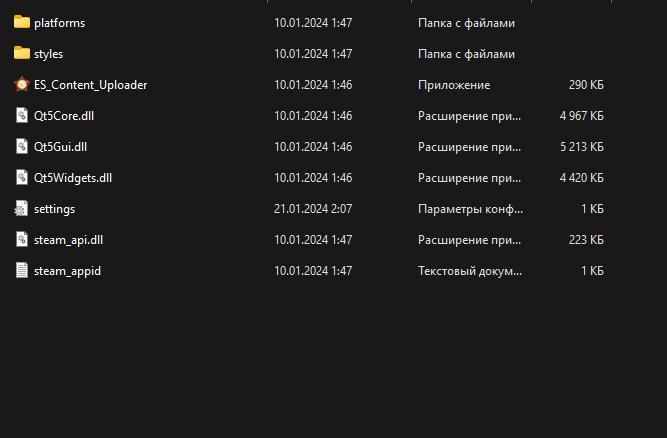The width and height of the screenshot is (667, 438).
Task: Click the Qt5Widgets.dll size 4 420 КБ
Action: click(581, 178)
